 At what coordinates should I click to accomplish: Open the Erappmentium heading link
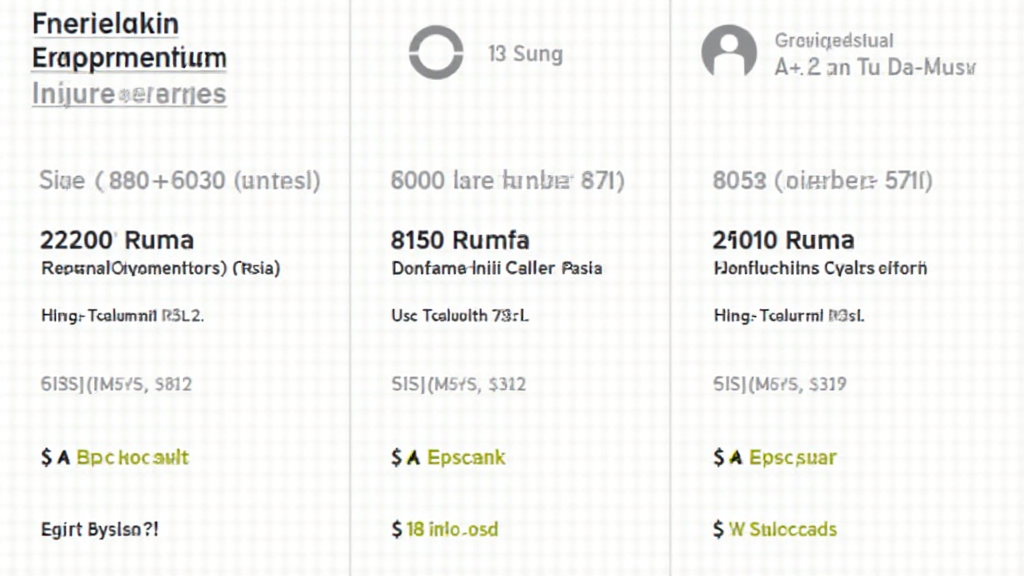coord(129,57)
